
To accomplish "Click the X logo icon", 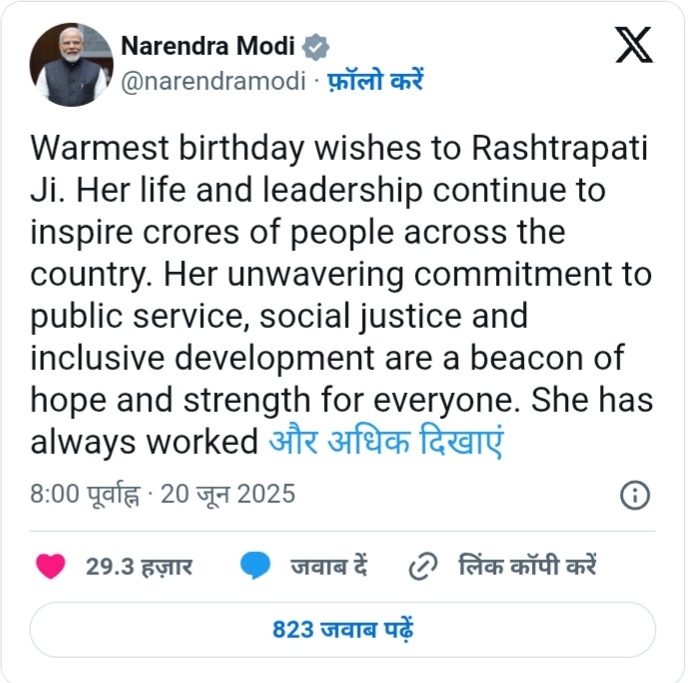I will coord(634,45).
